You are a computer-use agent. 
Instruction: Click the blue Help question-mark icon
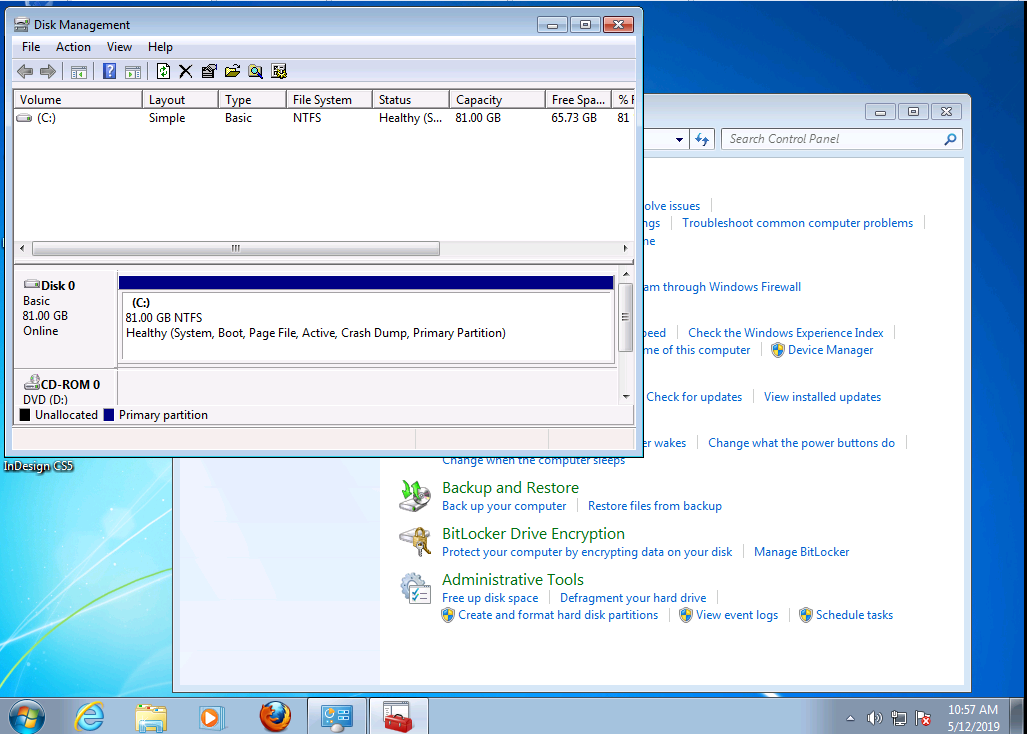[x=110, y=71]
